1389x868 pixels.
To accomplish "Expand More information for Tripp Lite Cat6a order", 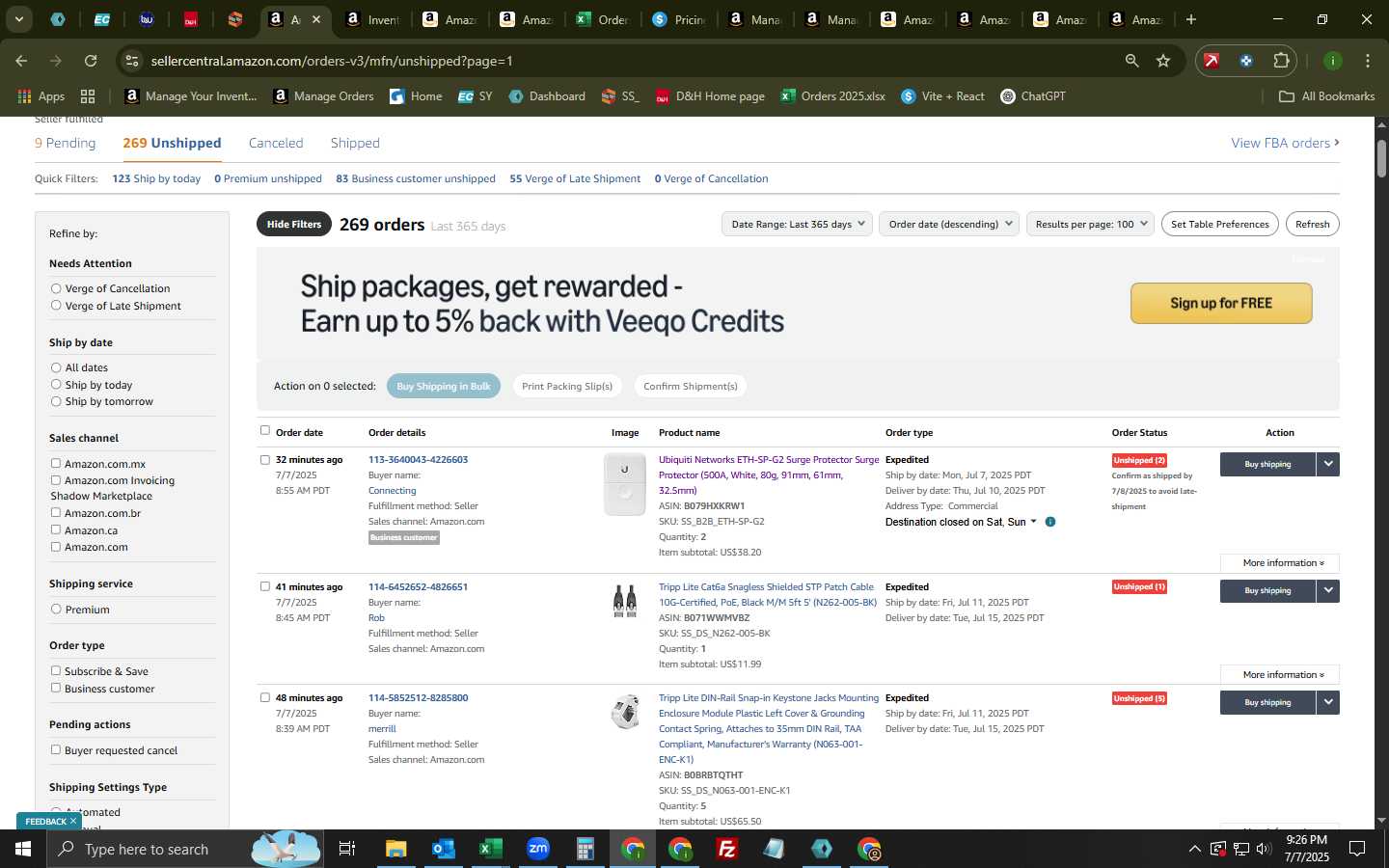I will 1279,674.
